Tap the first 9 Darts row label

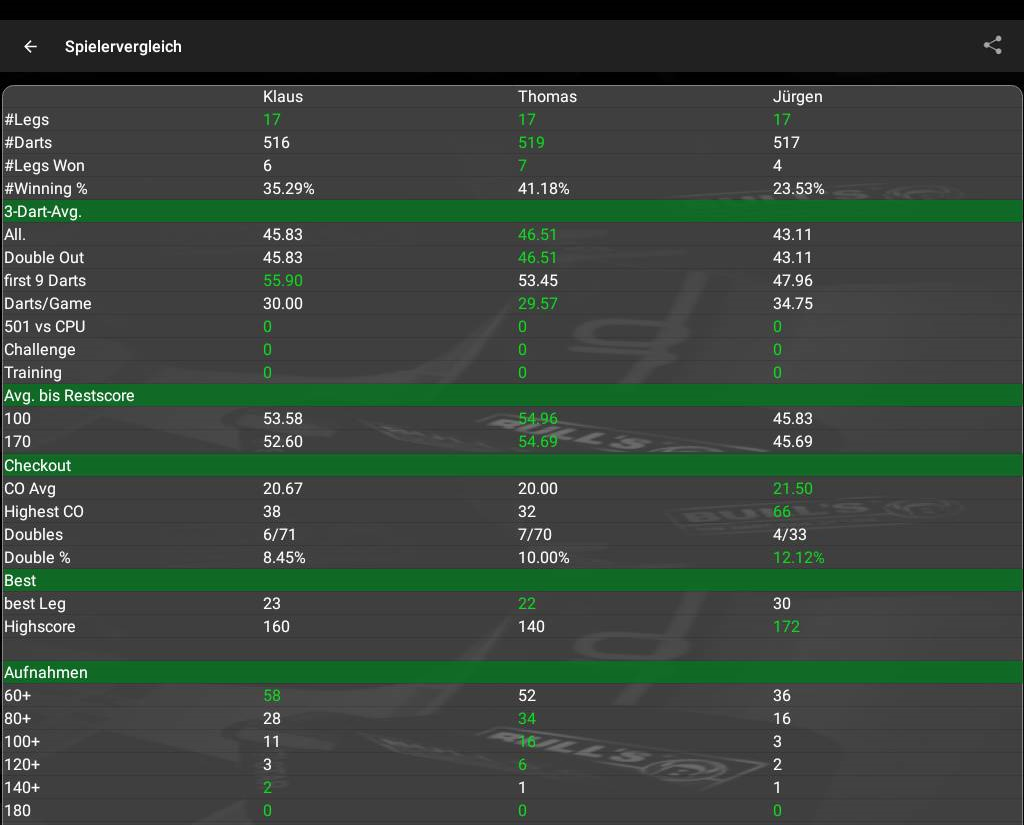46,281
